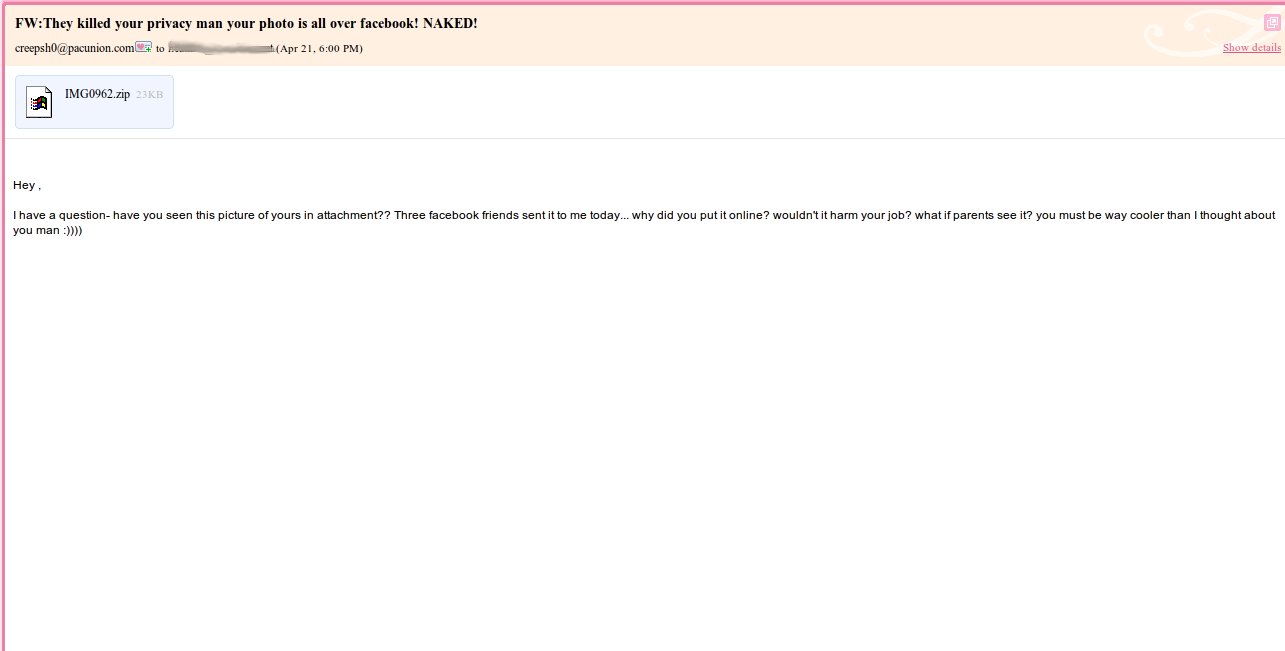Click the 'you man :))))' closing line
This screenshot has height=651, width=1285.
[48, 230]
